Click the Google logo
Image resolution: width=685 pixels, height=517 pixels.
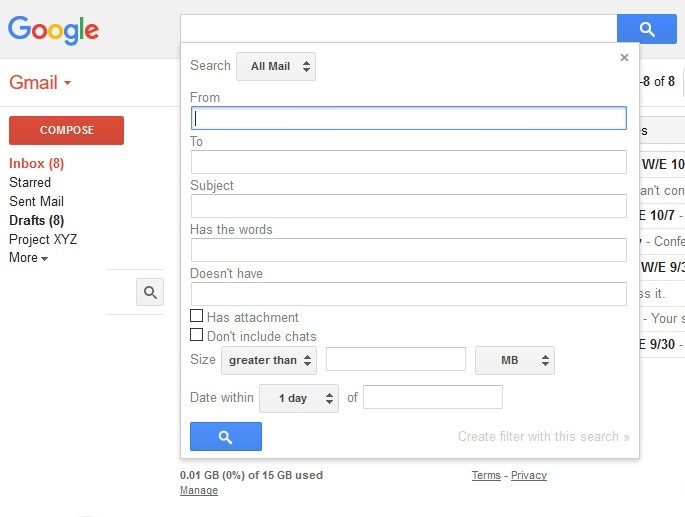pyautogui.click(x=53, y=30)
